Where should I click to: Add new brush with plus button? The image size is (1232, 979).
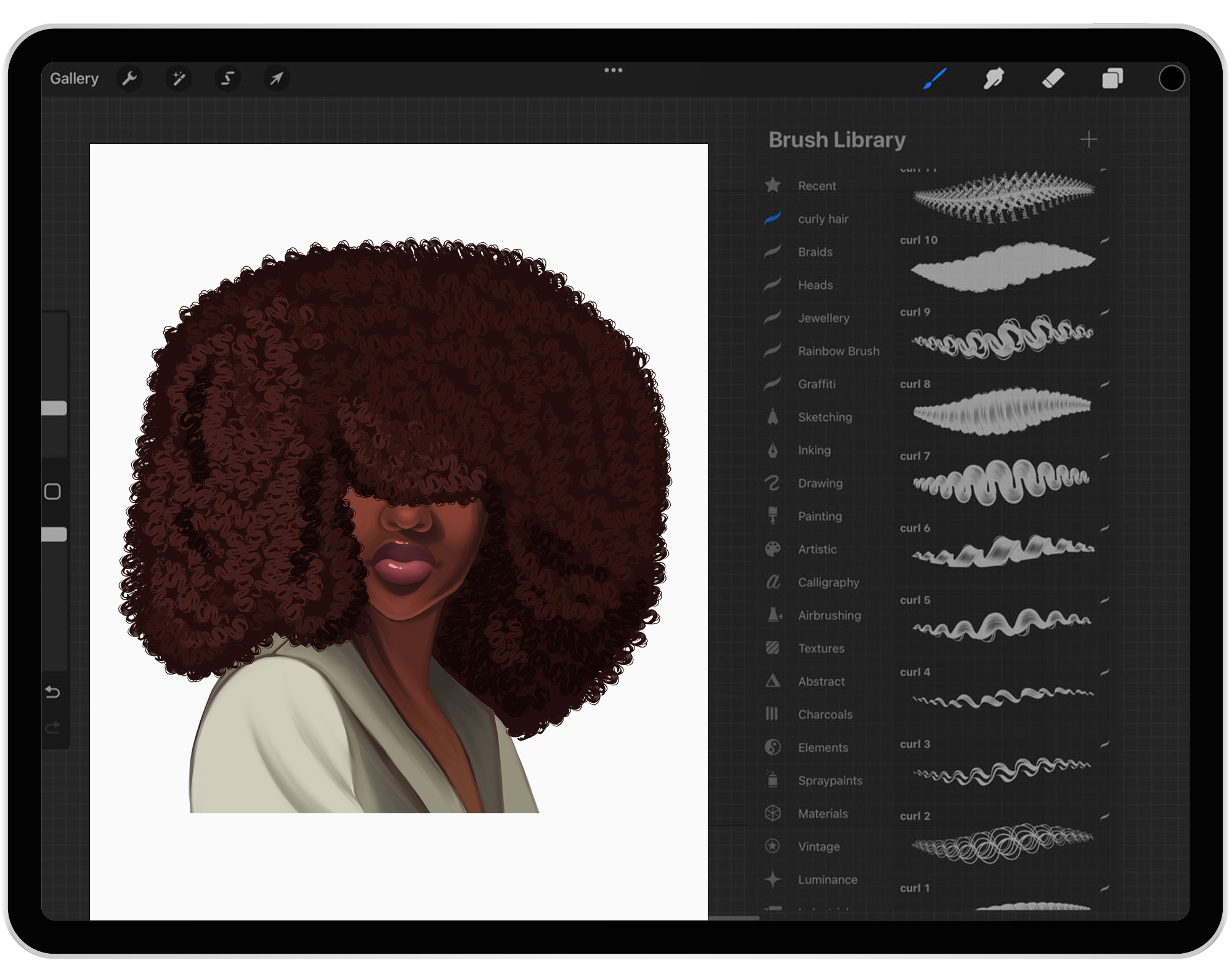point(1088,140)
